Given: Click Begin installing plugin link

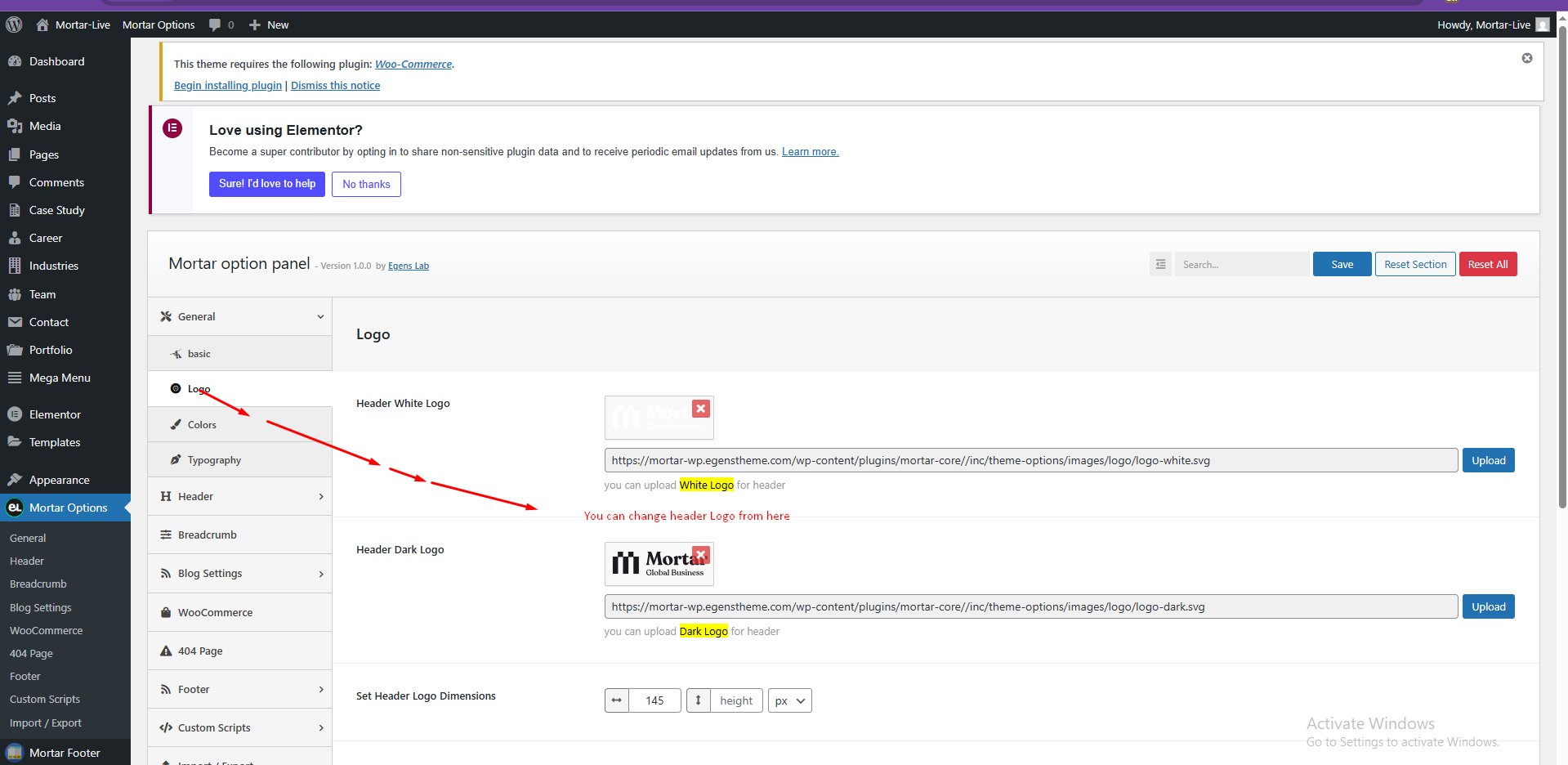Looking at the screenshot, I should click(228, 85).
